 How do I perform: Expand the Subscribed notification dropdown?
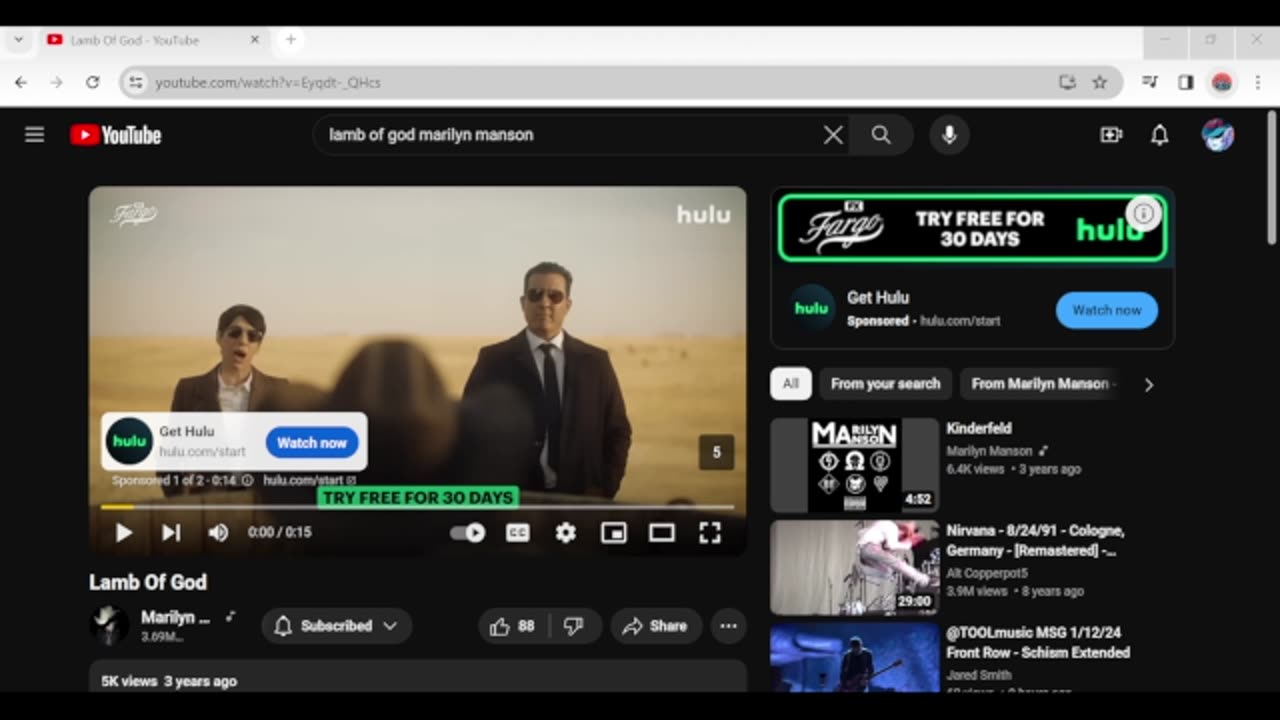[337, 626]
